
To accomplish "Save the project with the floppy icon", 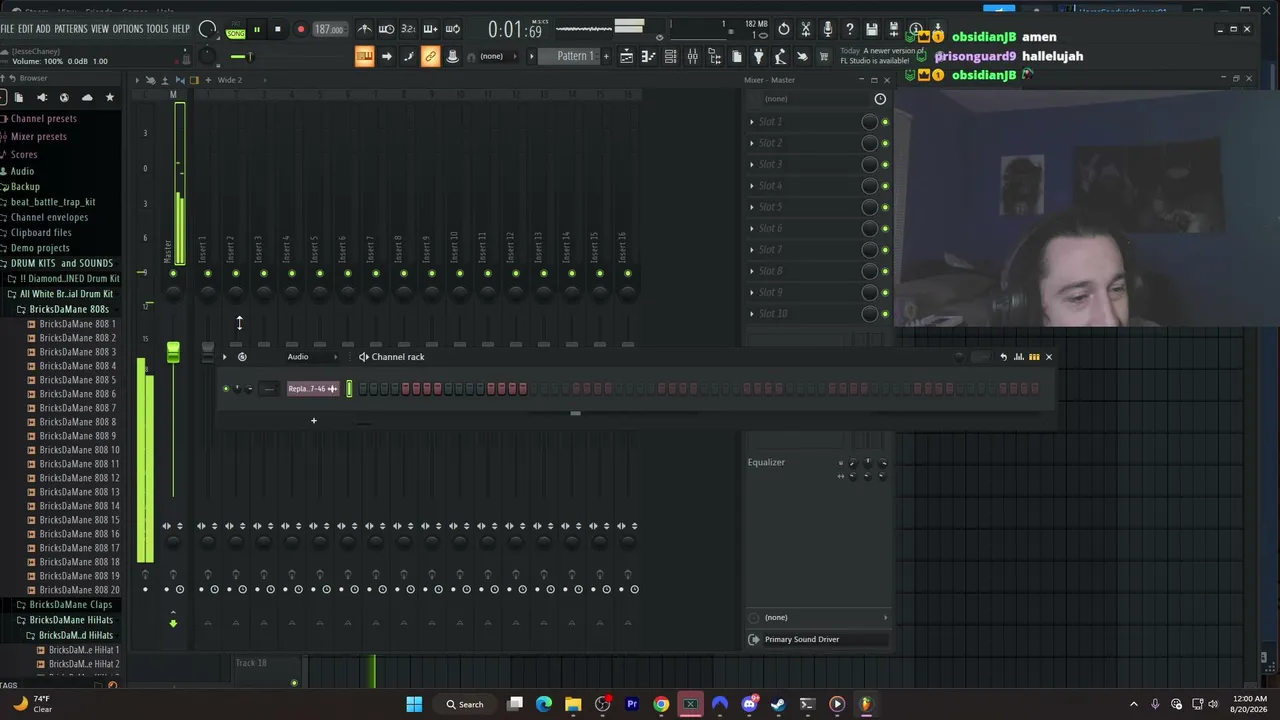I will click(872, 29).
